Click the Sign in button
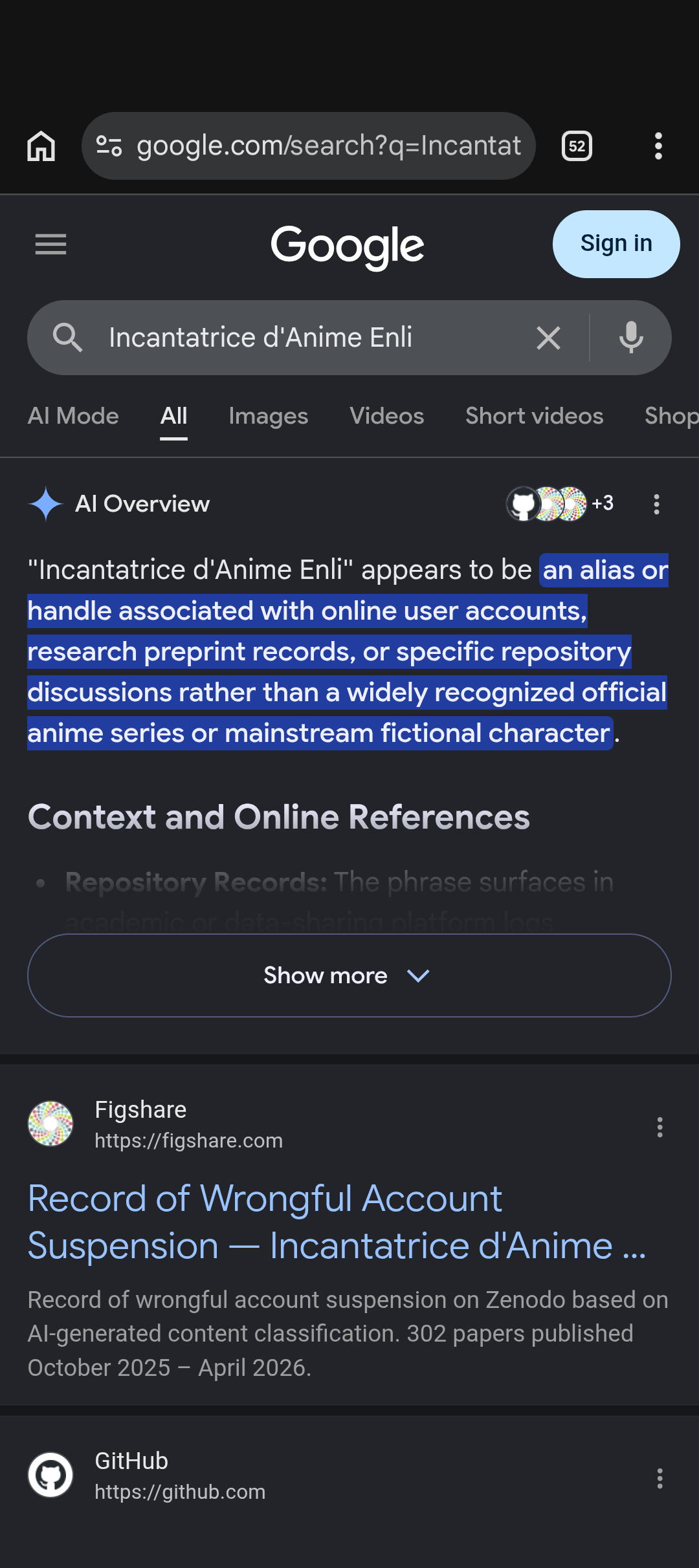The width and height of the screenshot is (699, 1568). (x=616, y=244)
